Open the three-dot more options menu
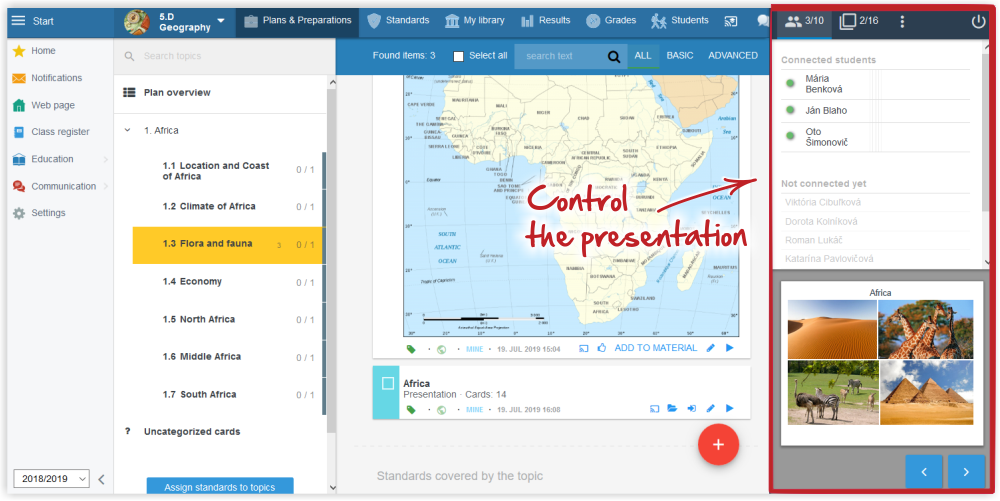The height and width of the screenshot is (501, 1000). coord(902,22)
